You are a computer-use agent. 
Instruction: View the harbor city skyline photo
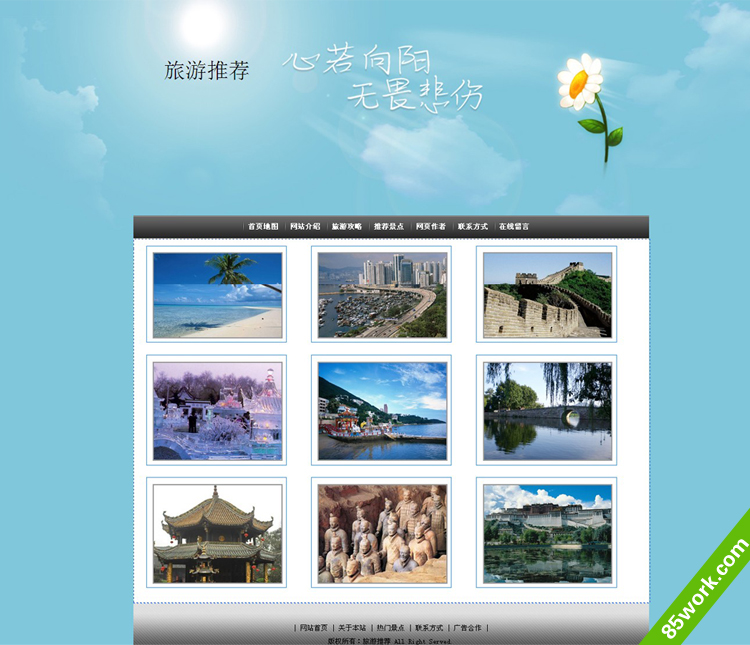[382, 295]
